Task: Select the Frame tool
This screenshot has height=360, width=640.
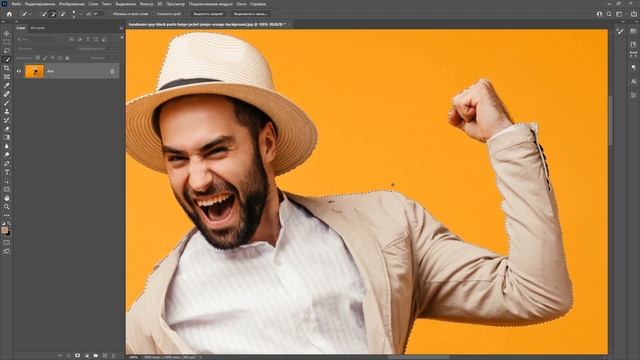Action: coord(7,77)
